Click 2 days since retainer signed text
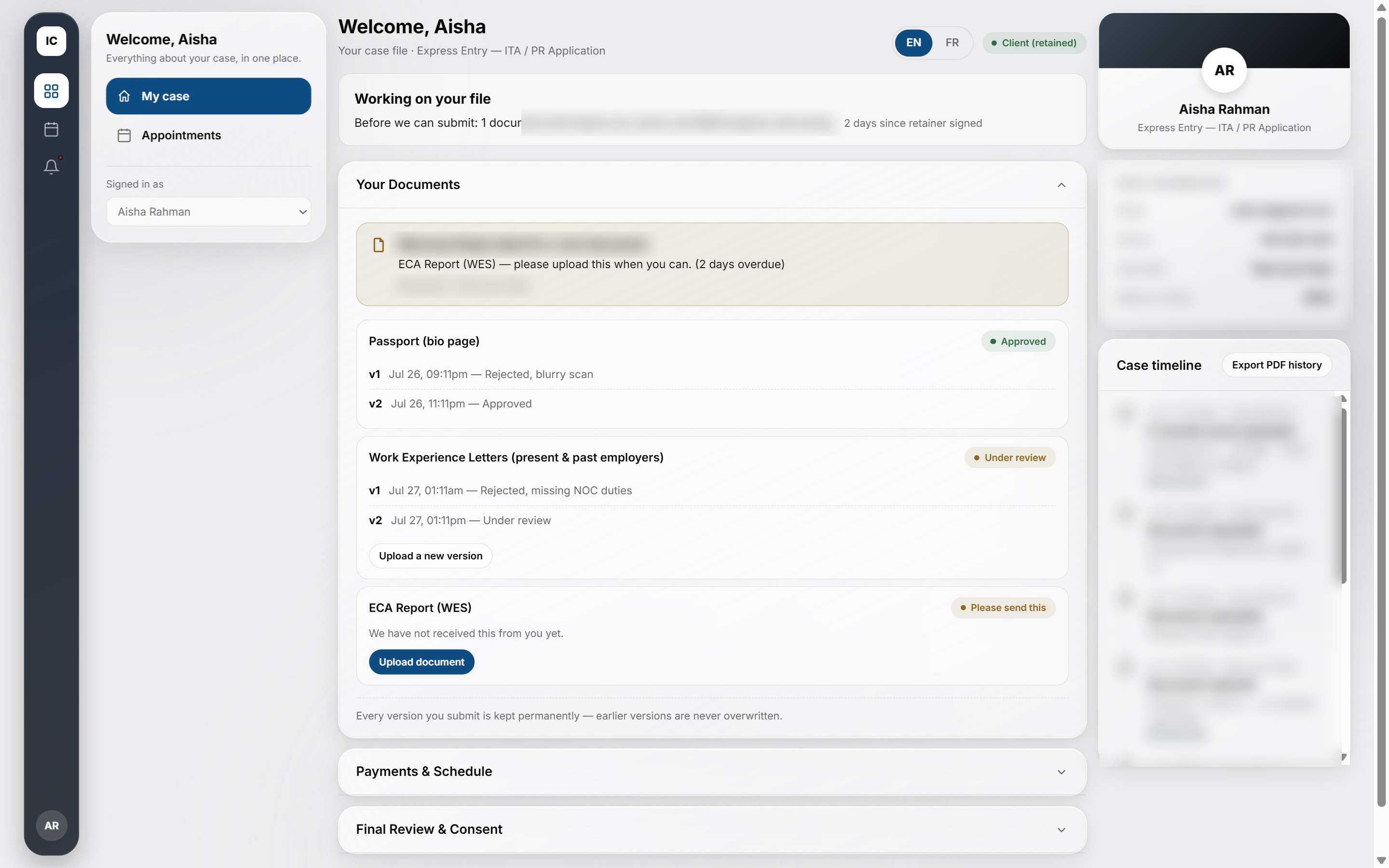The width and height of the screenshot is (1389, 868). (912, 123)
